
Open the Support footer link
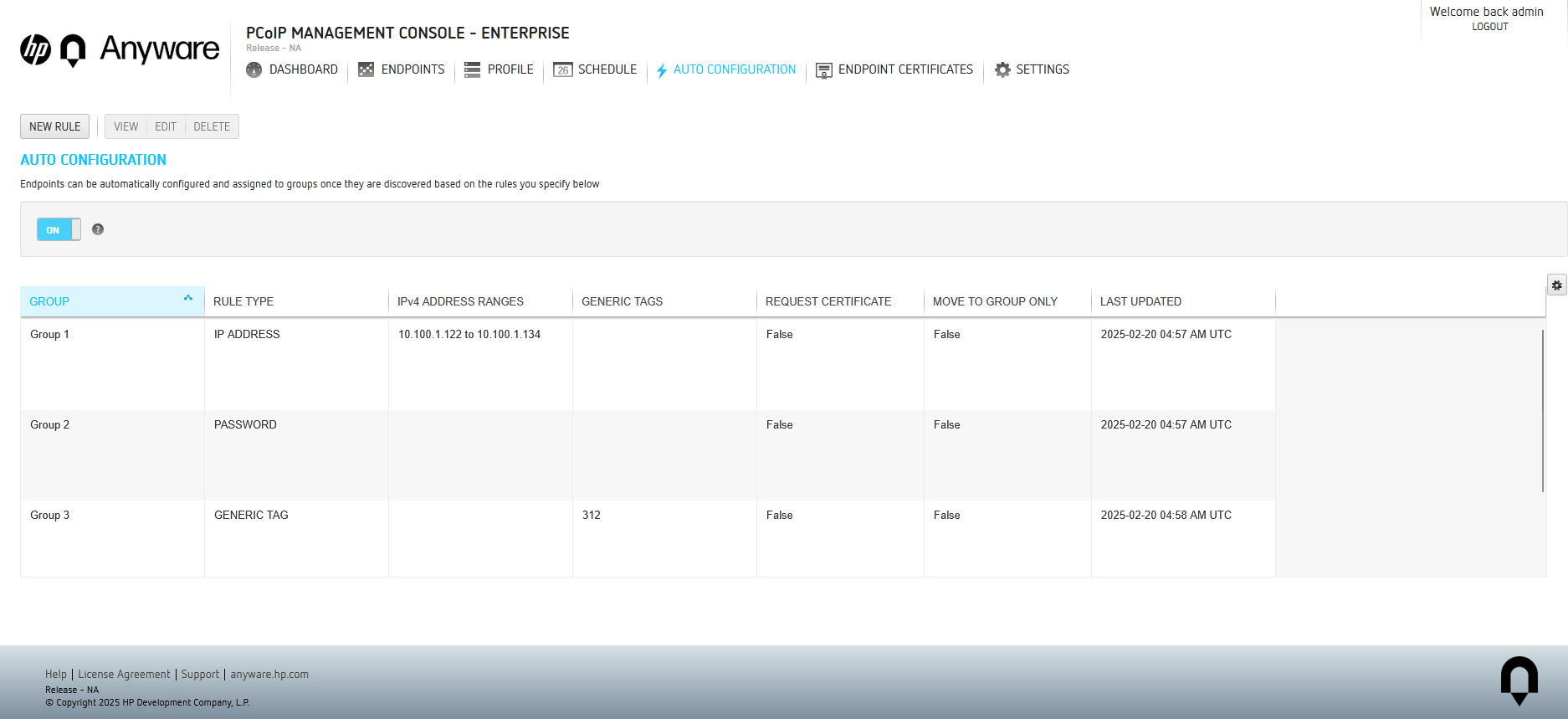[x=200, y=674]
